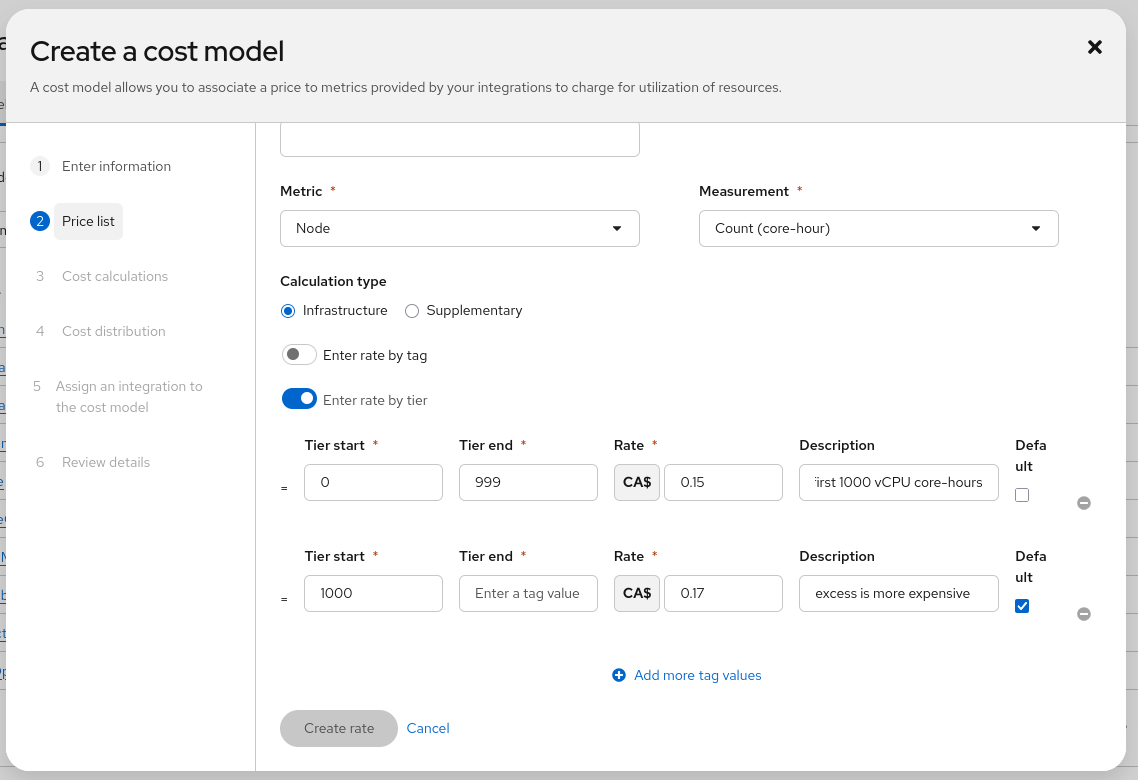Open the Metric dropdown showing Node
The image size is (1138, 780).
[459, 228]
